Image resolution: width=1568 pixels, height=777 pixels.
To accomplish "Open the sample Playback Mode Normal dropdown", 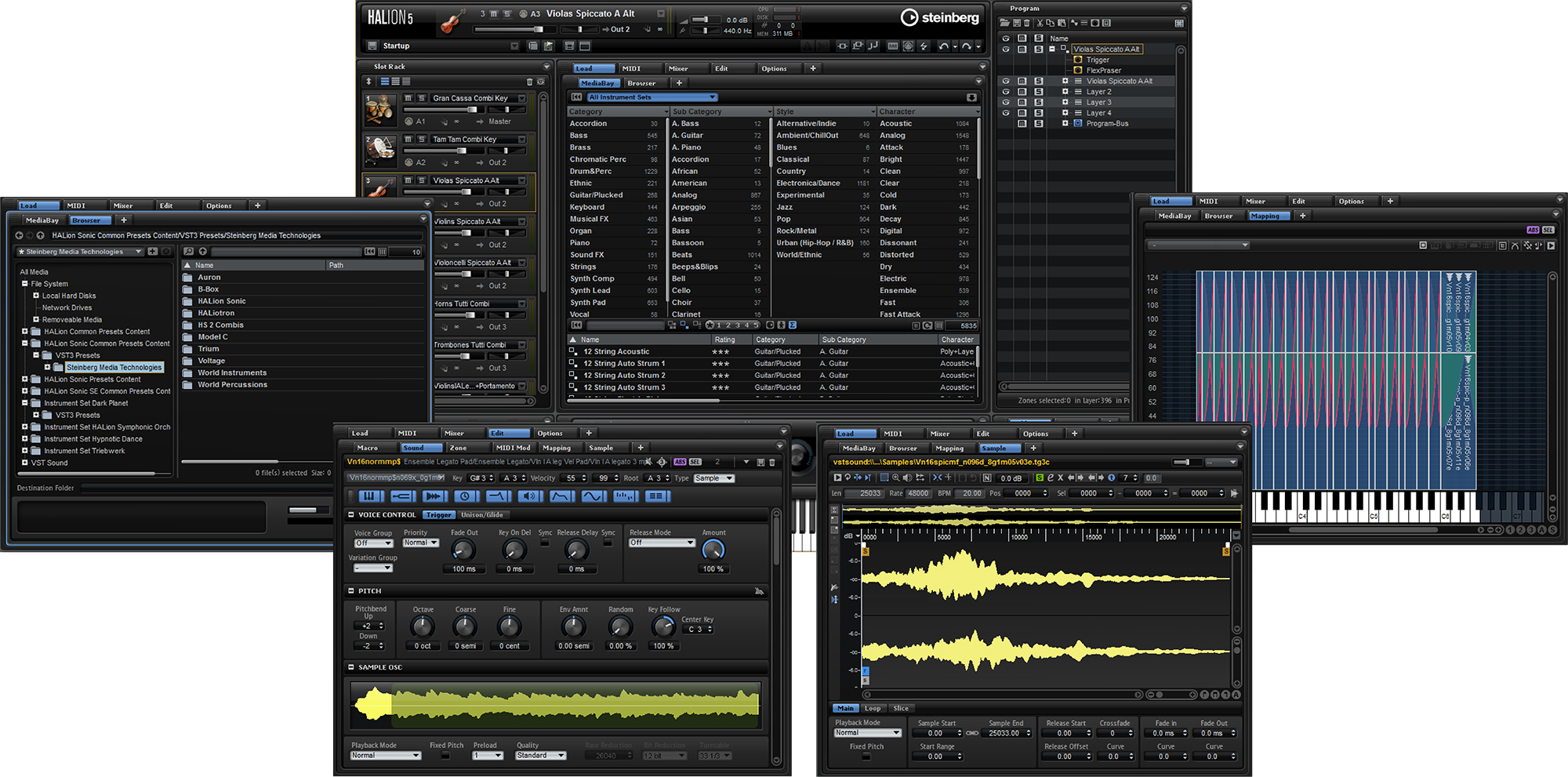I will [868, 733].
